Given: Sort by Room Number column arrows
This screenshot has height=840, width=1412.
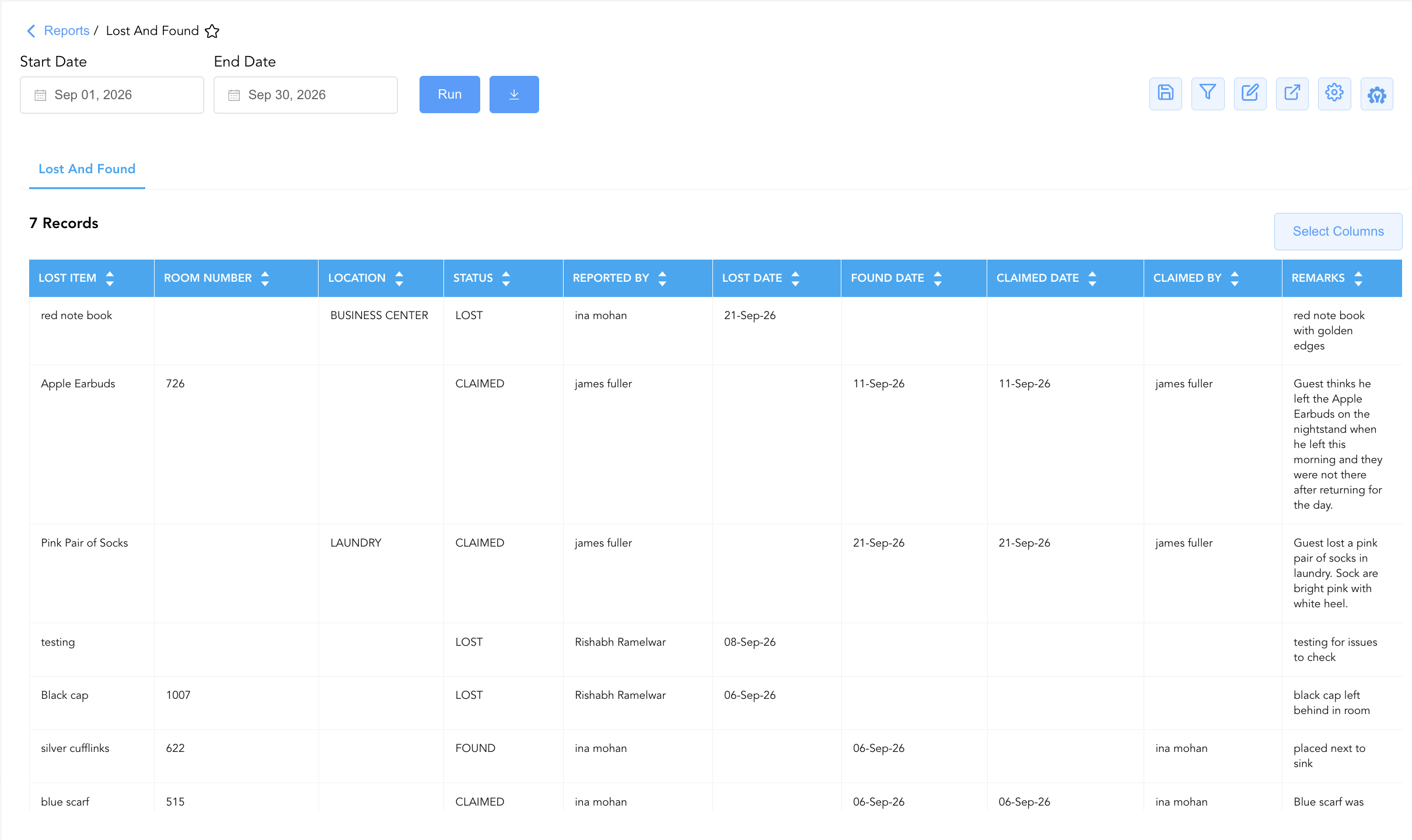Looking at the screenshot, I should [265, 278].
